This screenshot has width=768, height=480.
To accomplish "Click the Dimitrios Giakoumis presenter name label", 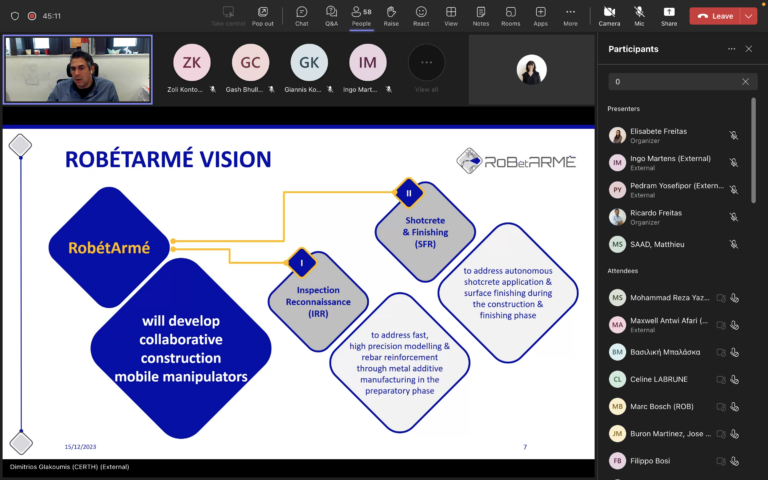I will tap(70, 467).
